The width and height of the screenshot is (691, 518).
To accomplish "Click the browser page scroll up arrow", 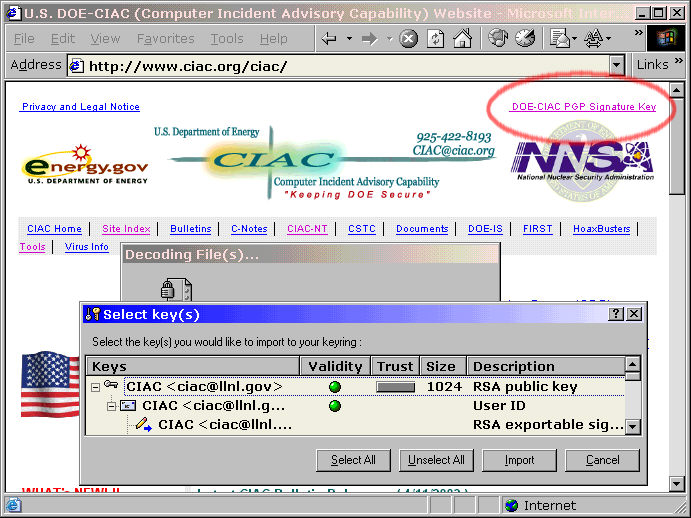I will point(676,90).
